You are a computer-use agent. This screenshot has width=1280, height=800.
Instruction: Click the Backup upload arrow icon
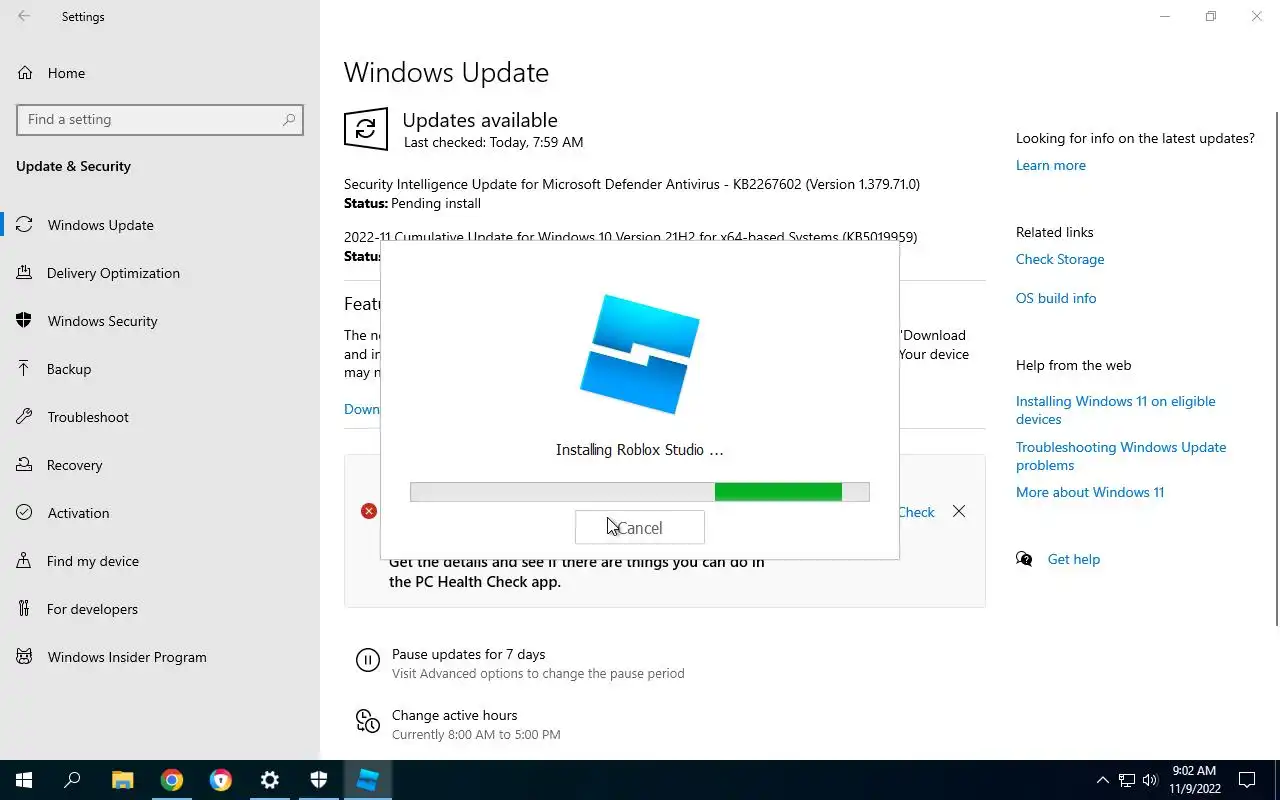[x=25, y=369]
